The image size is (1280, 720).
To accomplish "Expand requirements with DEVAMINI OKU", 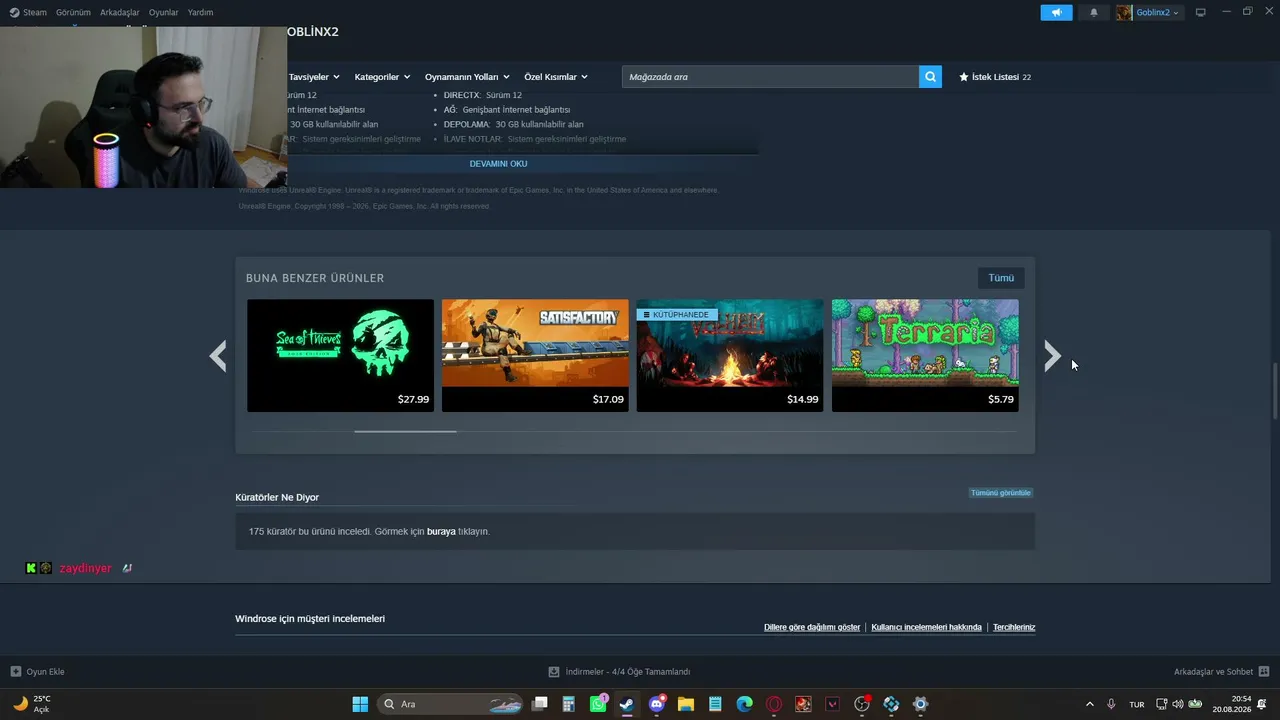I will click(x=498, y=164).
